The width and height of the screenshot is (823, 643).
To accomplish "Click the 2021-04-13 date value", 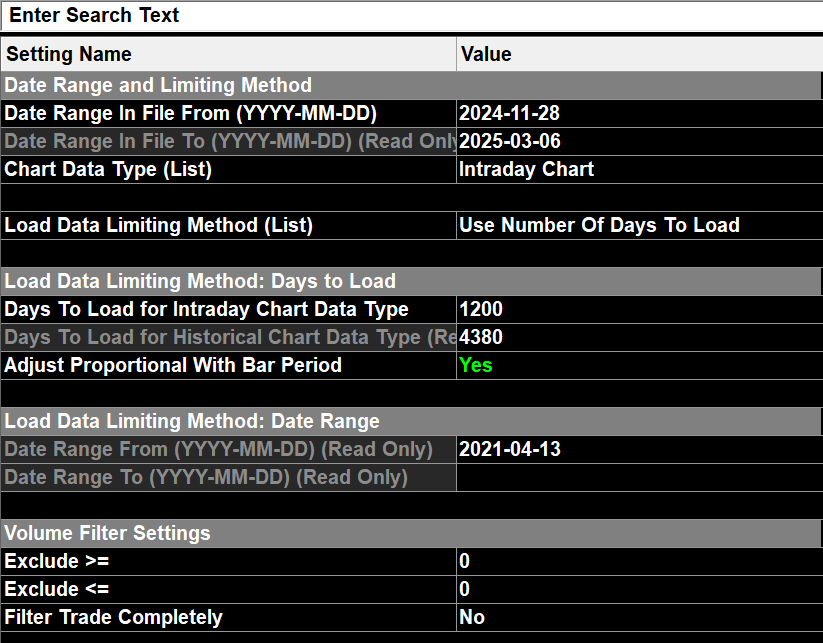I will [640, 449].
